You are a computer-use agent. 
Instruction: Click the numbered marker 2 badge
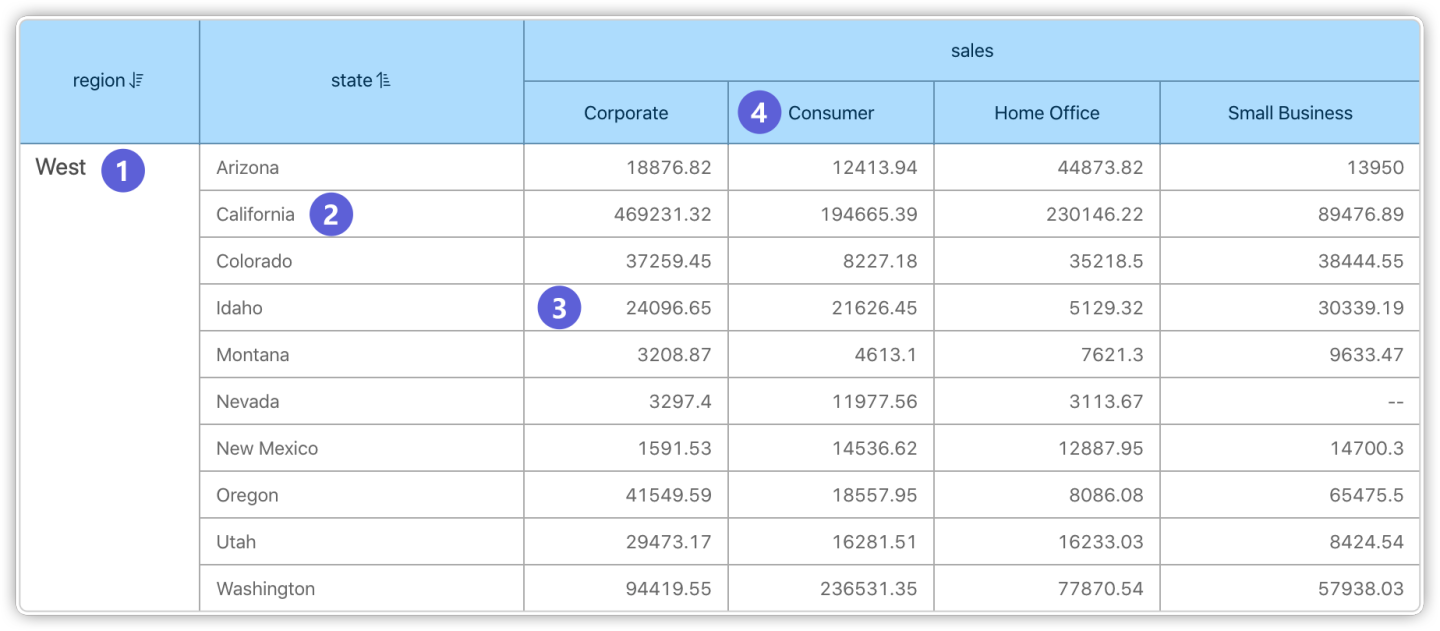pos(331,214)
